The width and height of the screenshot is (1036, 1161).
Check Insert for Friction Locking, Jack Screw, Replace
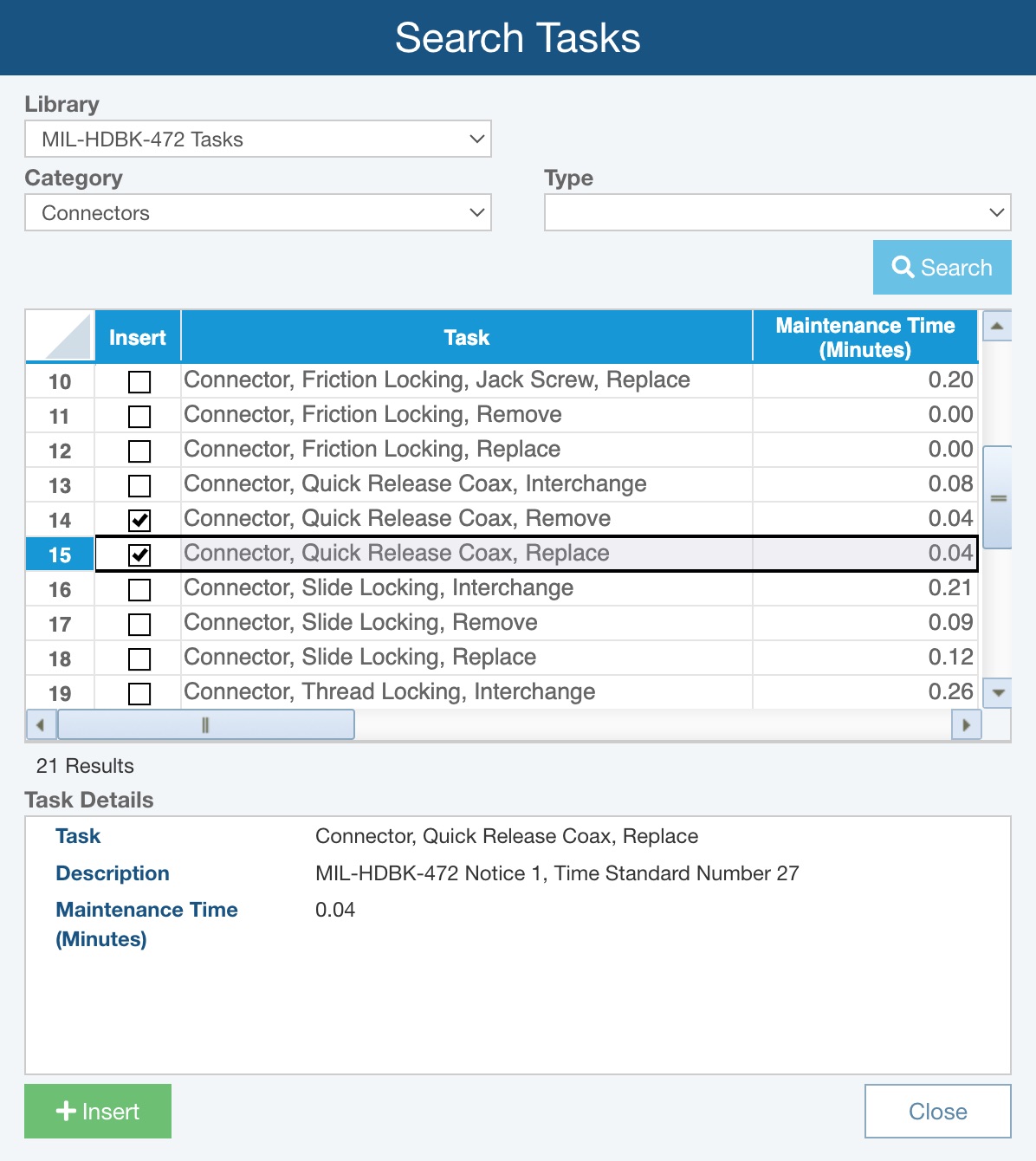[139, 381]
